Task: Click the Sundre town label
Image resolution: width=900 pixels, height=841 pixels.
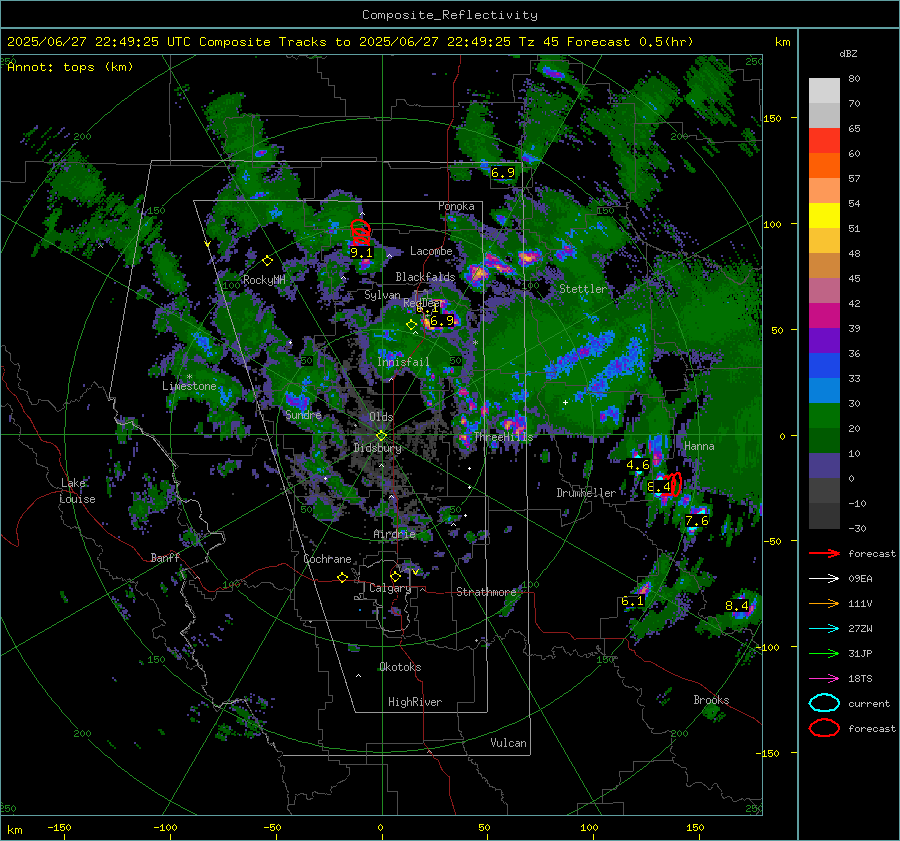Action: (304, 415)
